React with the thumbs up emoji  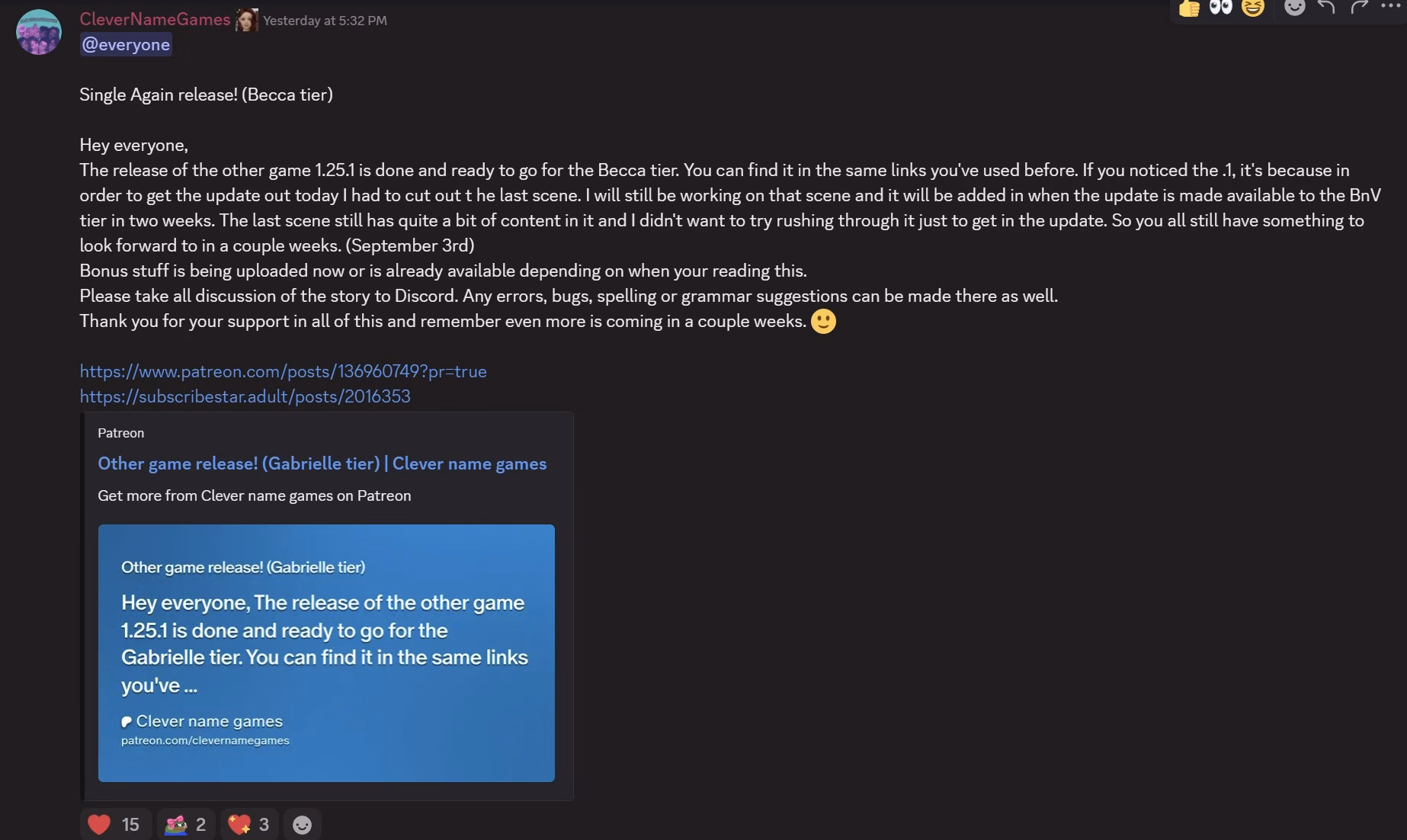1189,8
